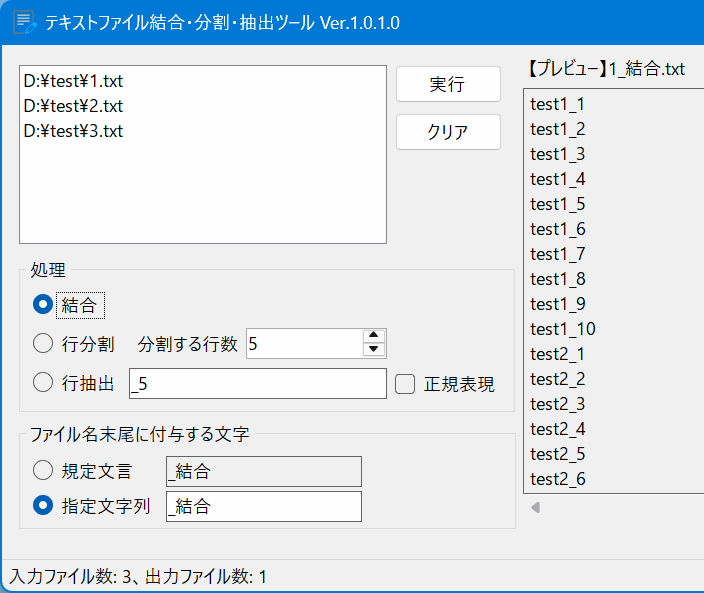Viewport: 704px width, 593px height.
Task: Click the 実行 button
Action: point(448,84)
